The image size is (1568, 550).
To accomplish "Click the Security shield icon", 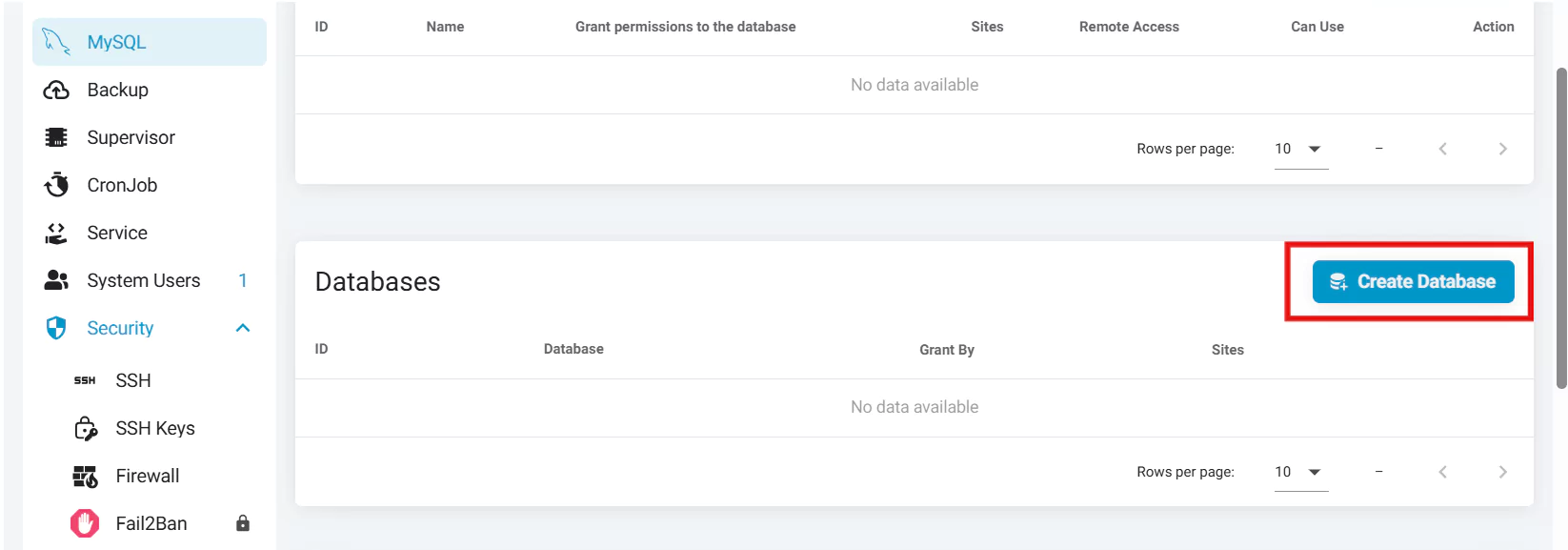I will click(56, 328).
